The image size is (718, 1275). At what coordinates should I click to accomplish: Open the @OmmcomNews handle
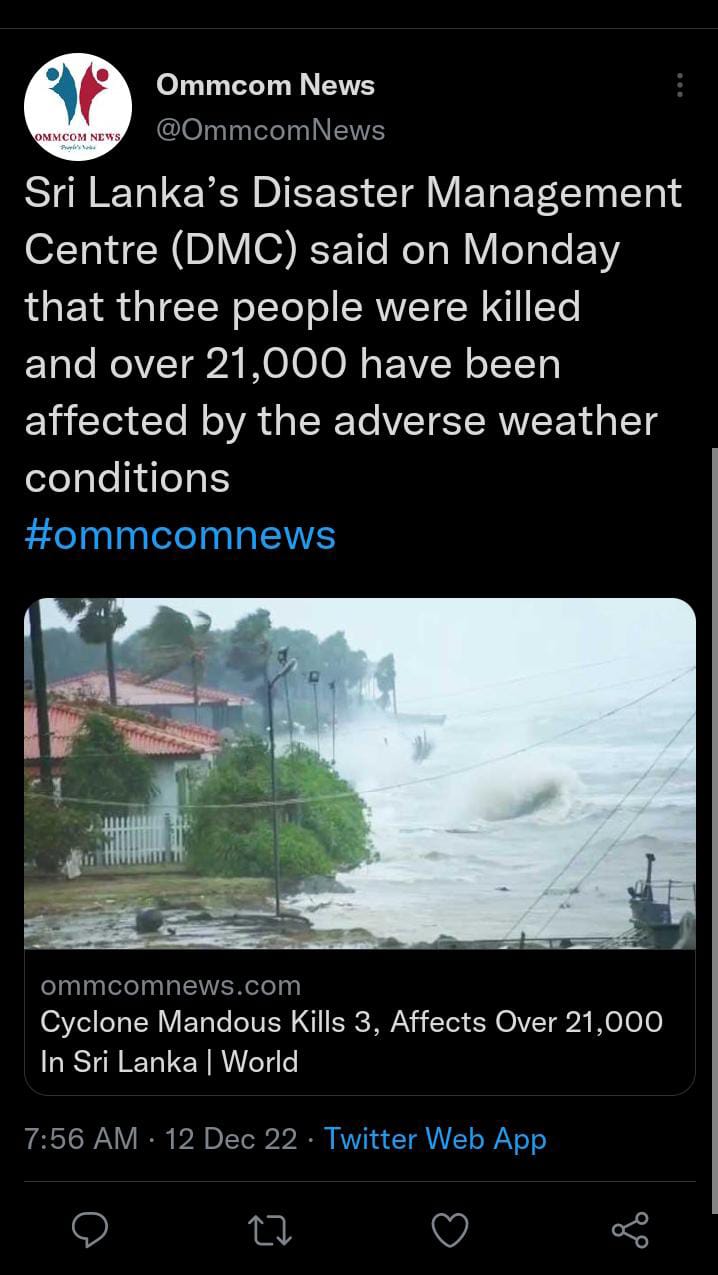pos(270,130)
